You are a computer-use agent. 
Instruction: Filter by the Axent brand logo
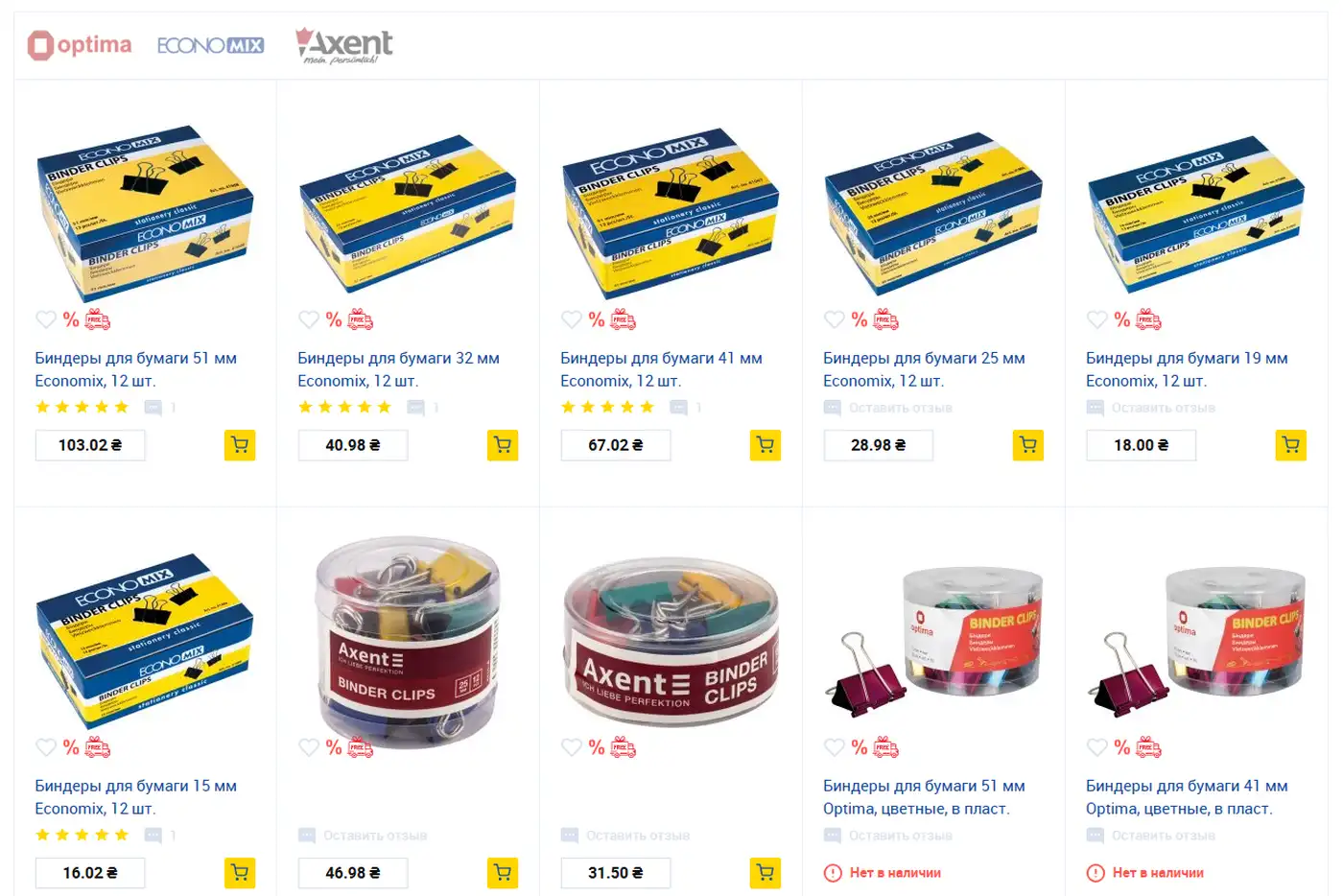[344, 45]
